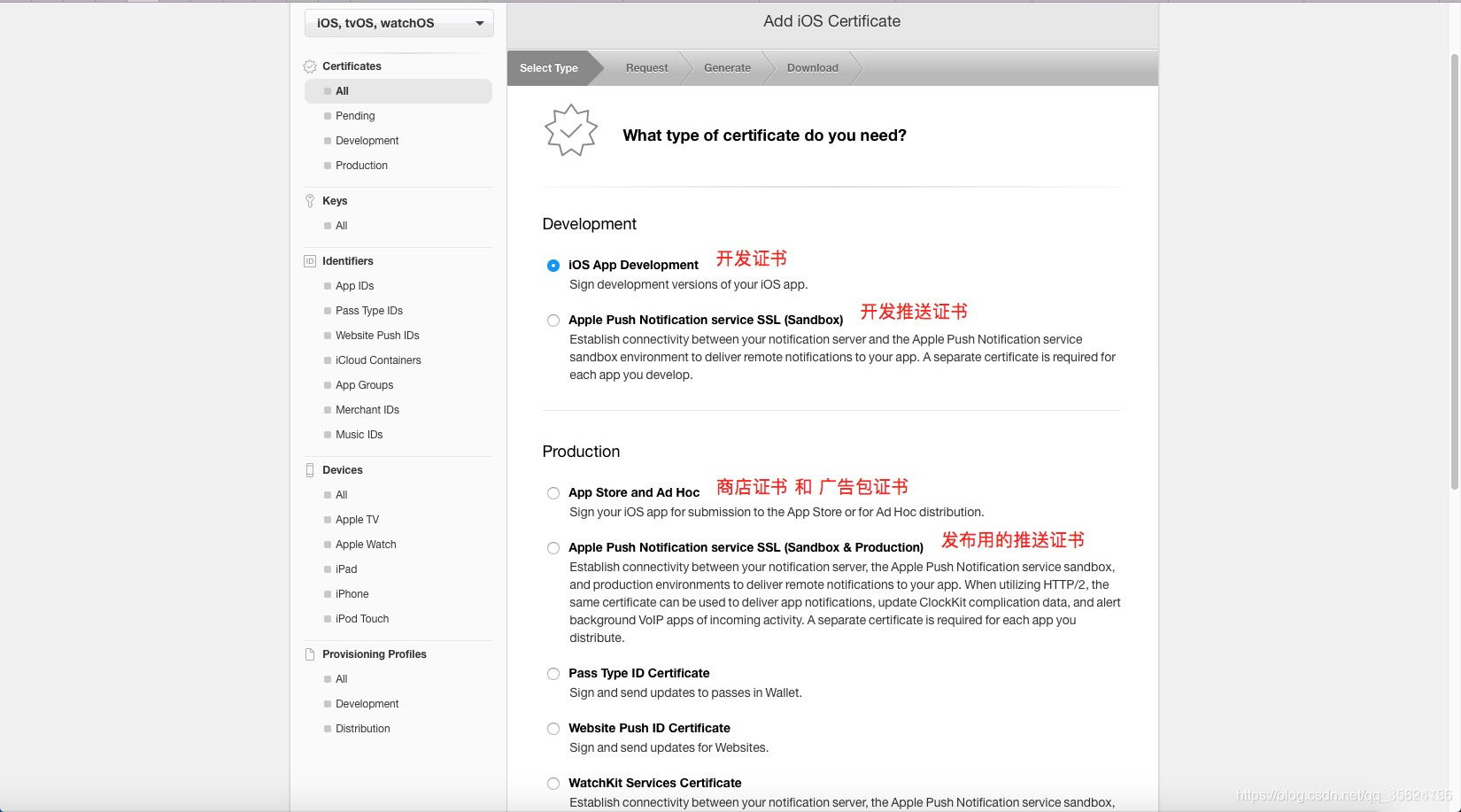
Task: Click the Provisioning Profiles document icon
Action: pyautogui.click(x=310, y=654)
